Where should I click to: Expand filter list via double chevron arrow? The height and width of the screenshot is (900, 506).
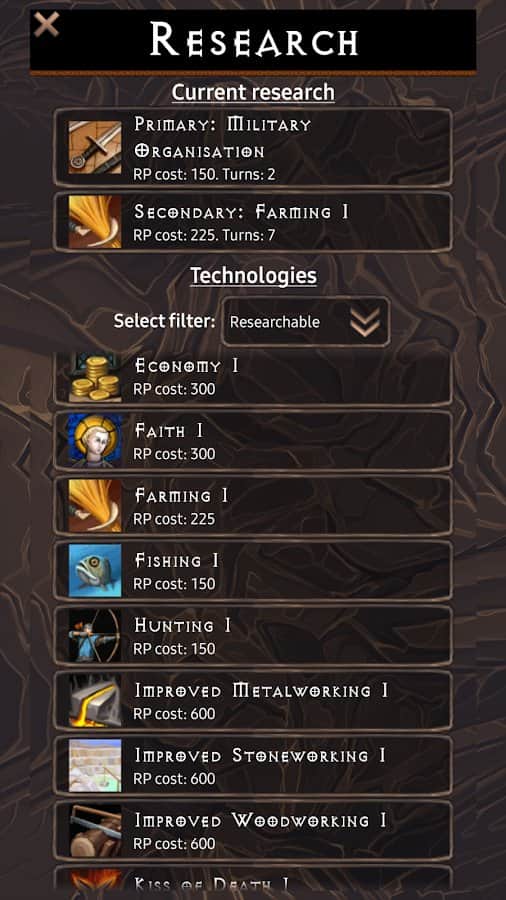(365, 323)
